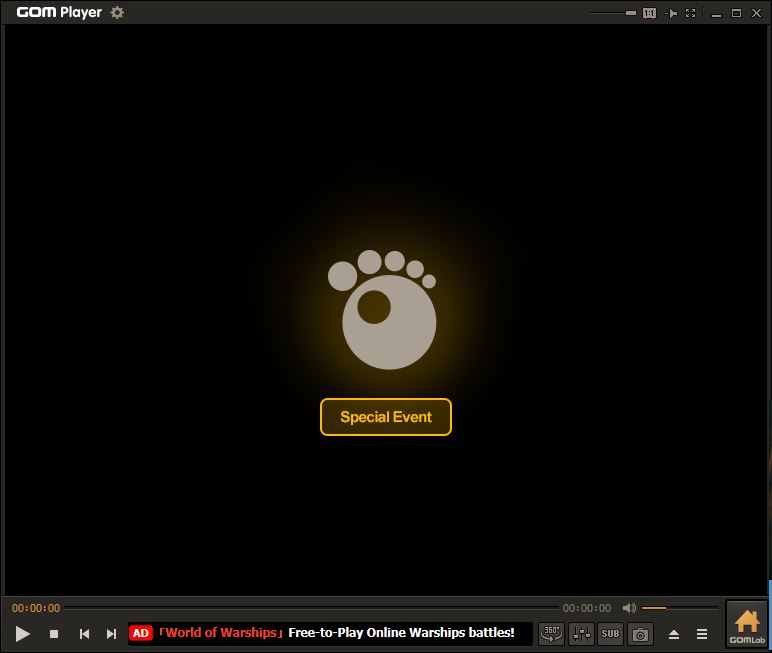The height and width of the screenshot is (653, 772).
Task: Mute audio using the speaker icon
Action: [629, 608]
